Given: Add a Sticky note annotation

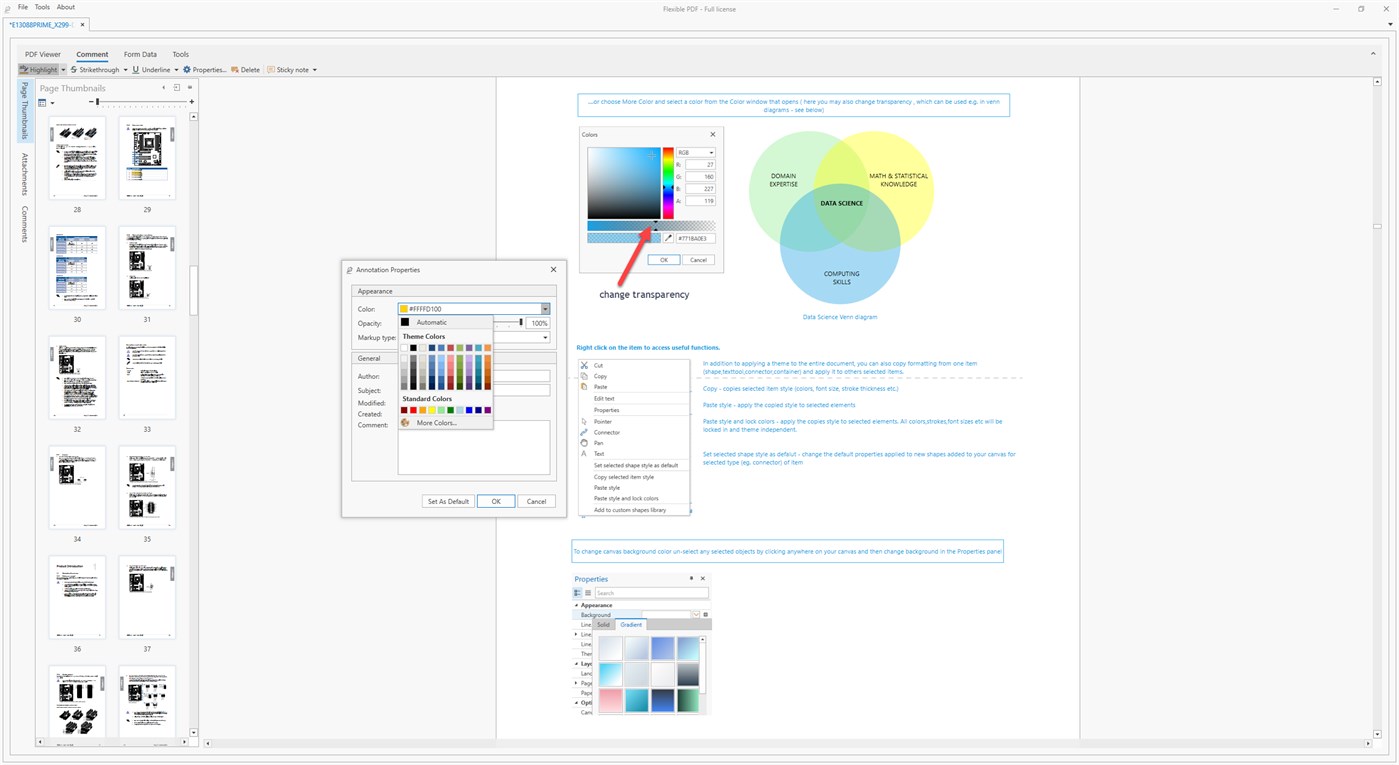Looking at the screenshot, I should tap(289, 70).
